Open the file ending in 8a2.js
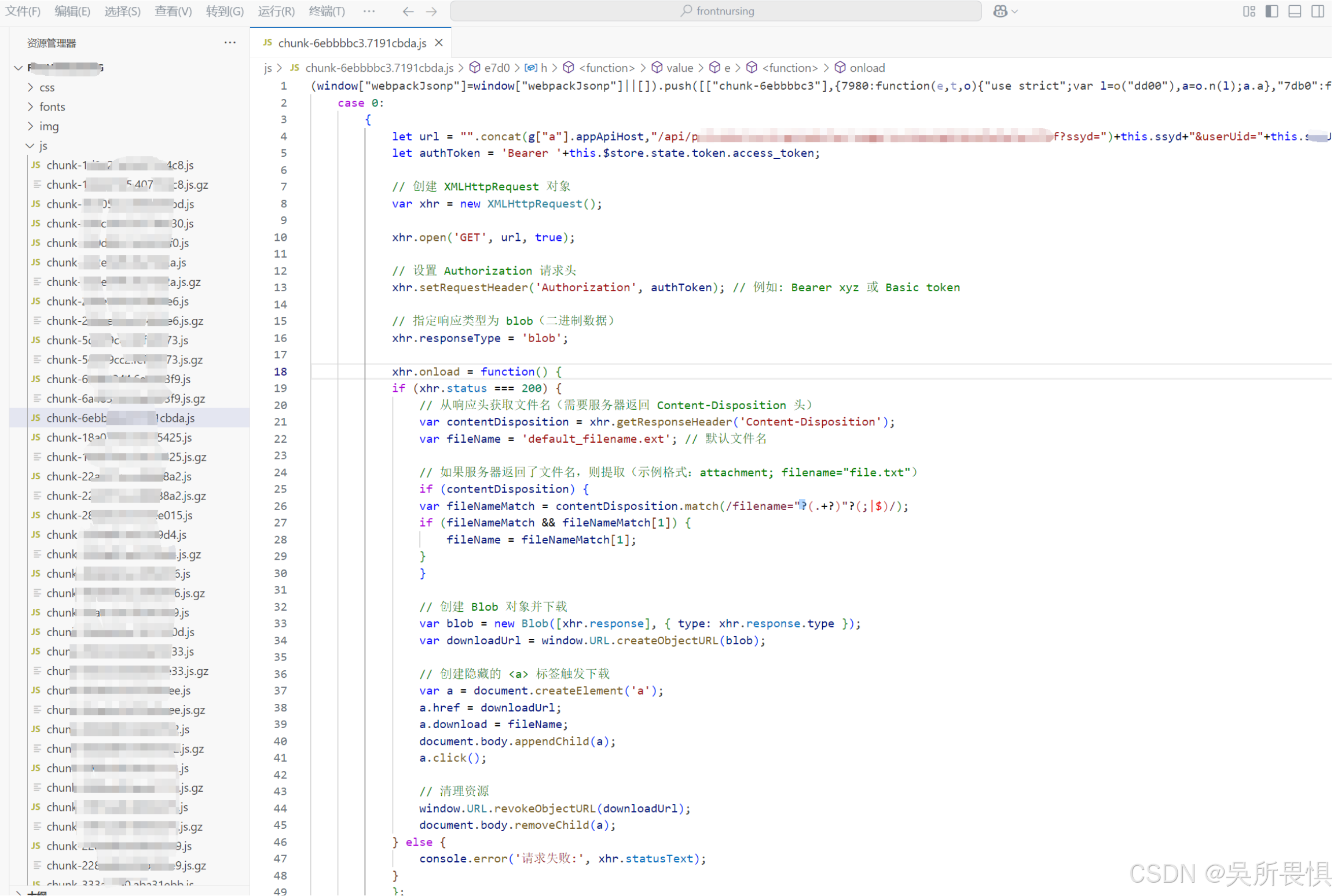 click(130, 476)
